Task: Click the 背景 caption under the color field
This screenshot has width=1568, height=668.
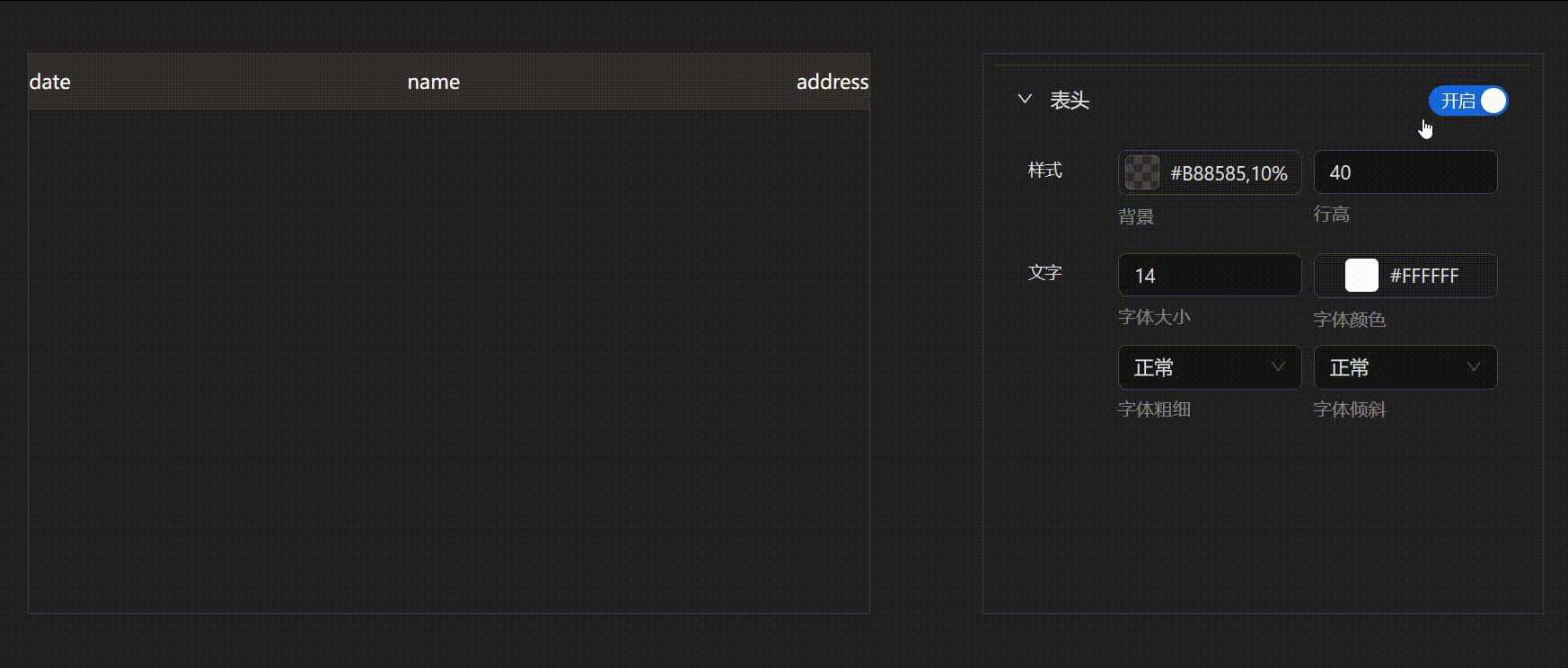Action: click(1135, 215)
